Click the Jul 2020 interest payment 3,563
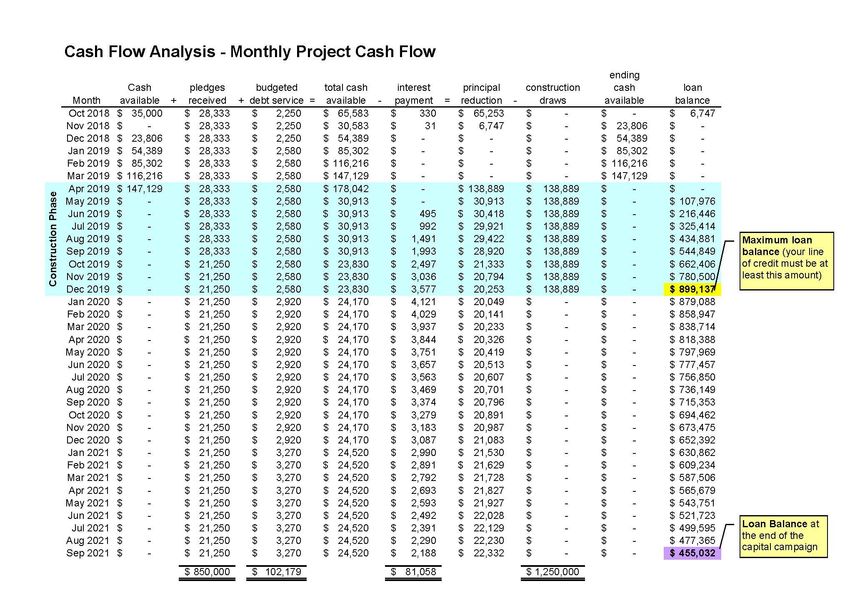This screenshot has width=850, height=616. [423, 377]
